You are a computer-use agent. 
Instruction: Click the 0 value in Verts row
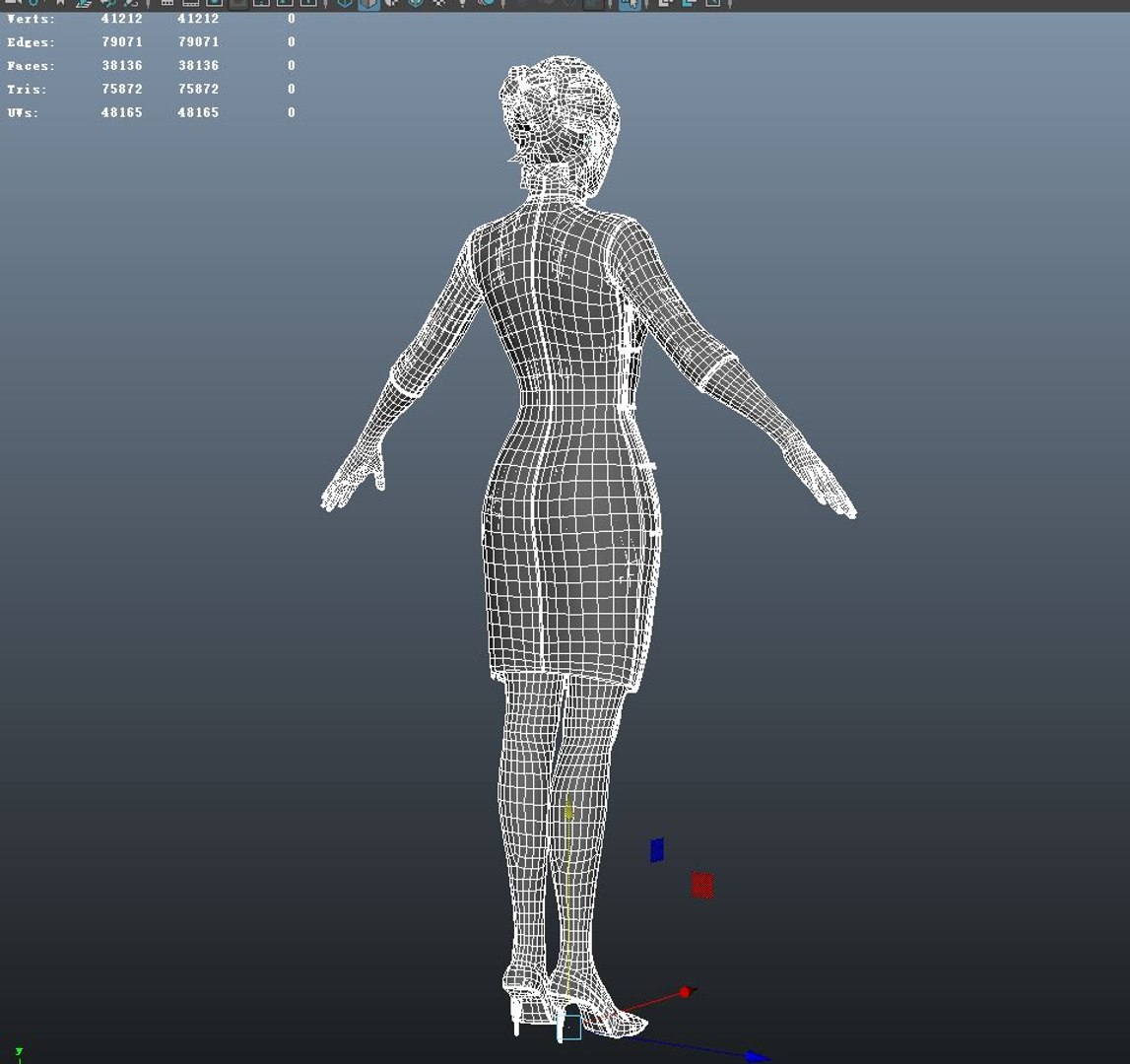[x=292, y=19]
